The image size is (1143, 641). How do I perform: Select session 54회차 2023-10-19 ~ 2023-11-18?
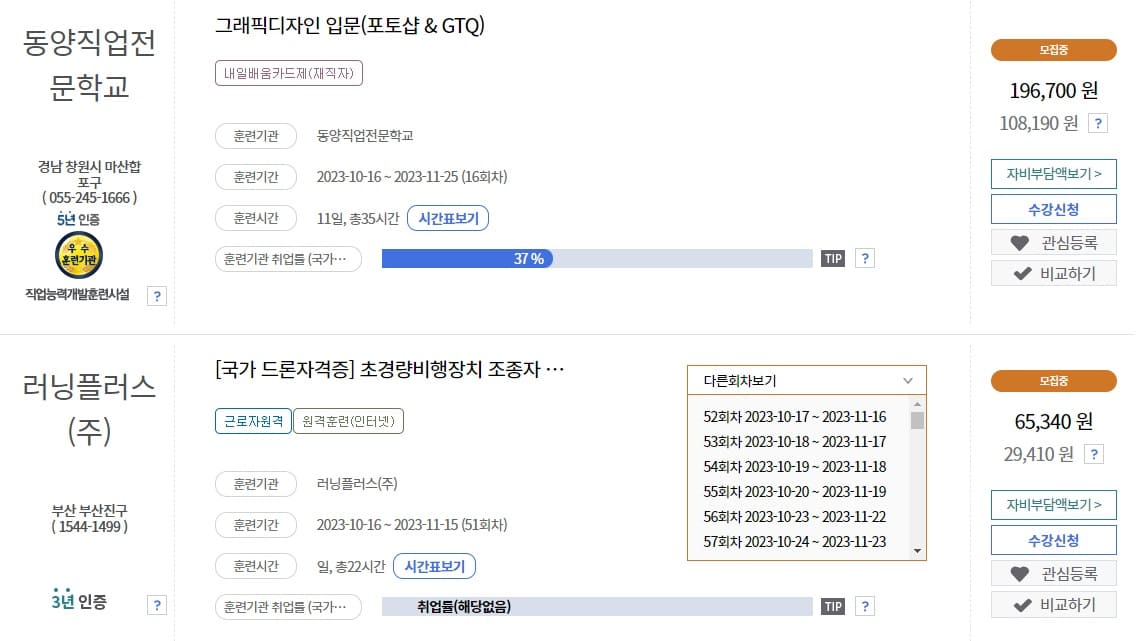coord(797,466)
